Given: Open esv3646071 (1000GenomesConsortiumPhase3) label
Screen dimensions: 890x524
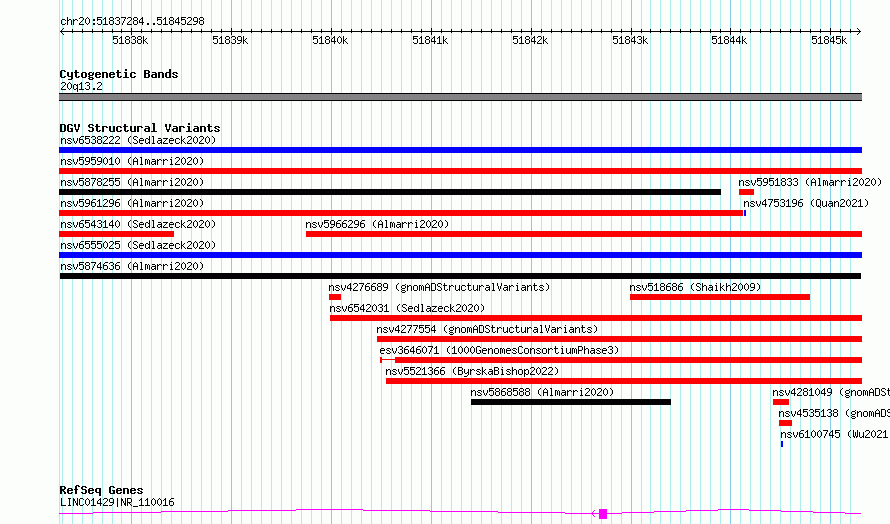Looking at the screenshot, I should [499, 350].
